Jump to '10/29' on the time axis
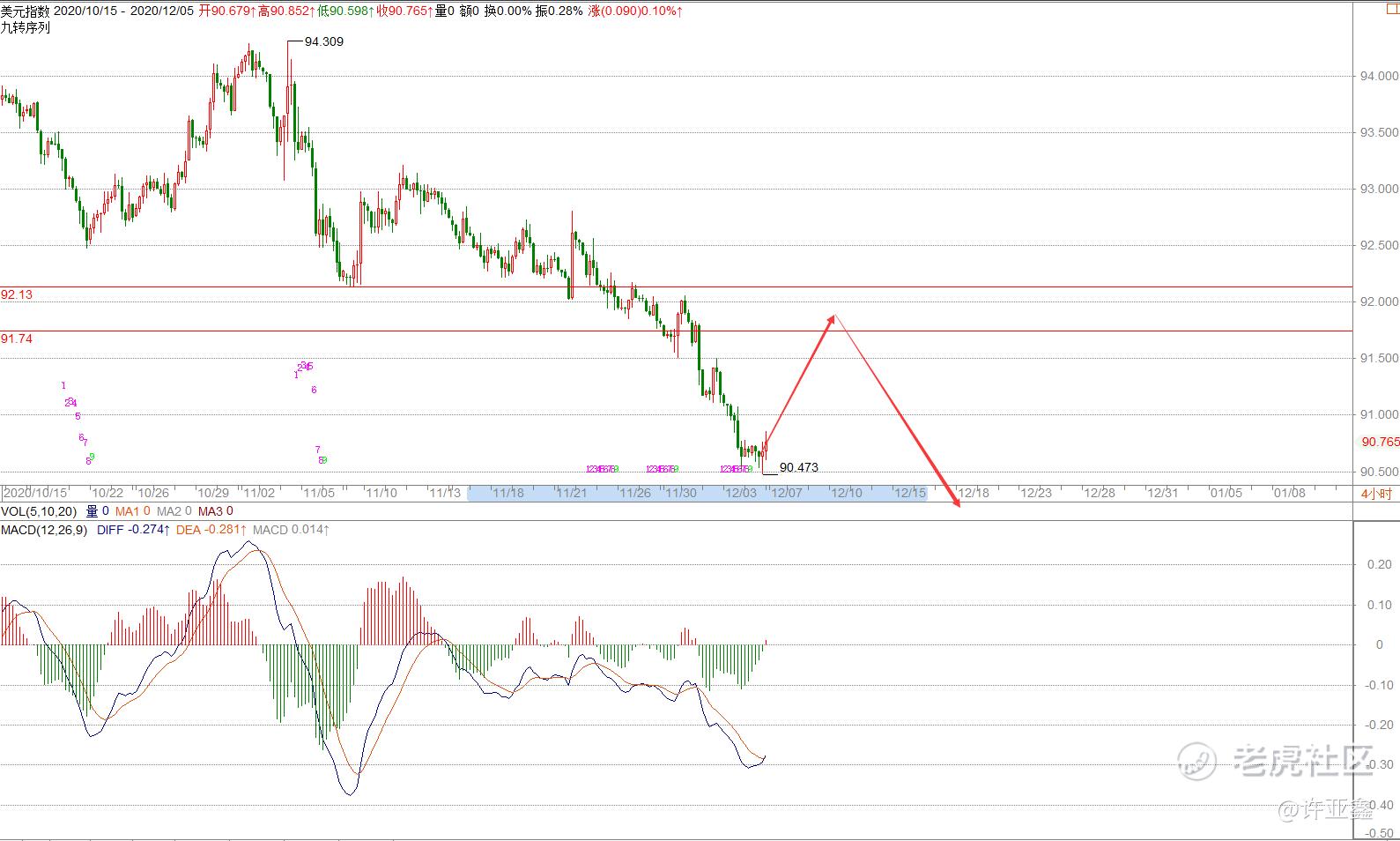This screenshot has width=1400, height=841. pyautogui.click(x=213, y=493)
